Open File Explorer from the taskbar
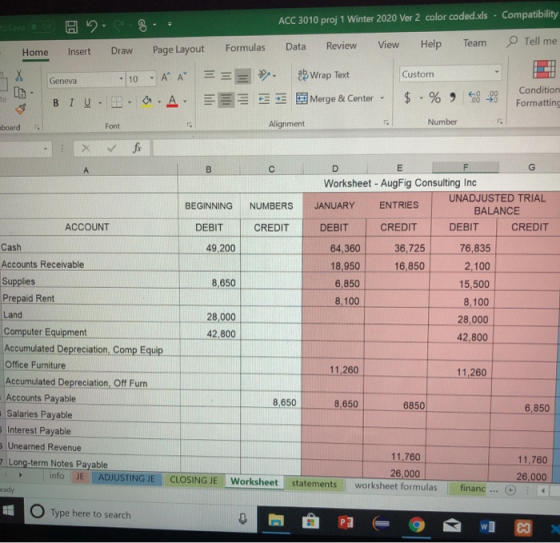 coord(276,521)
